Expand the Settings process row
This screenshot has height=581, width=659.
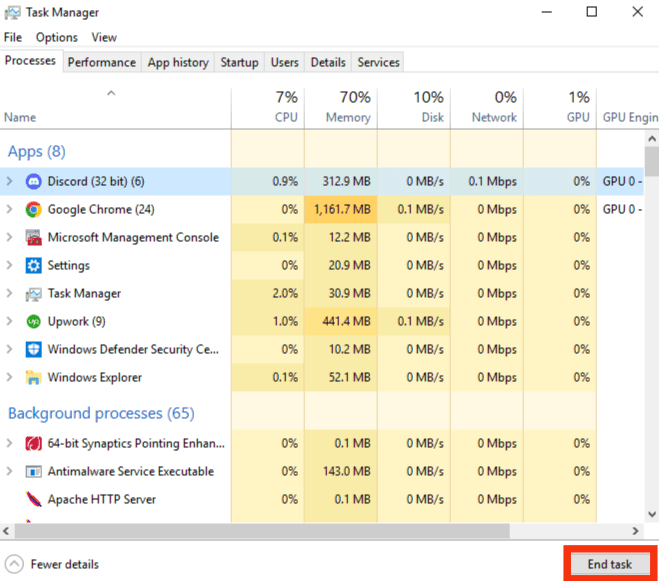(x=9, y=265)
